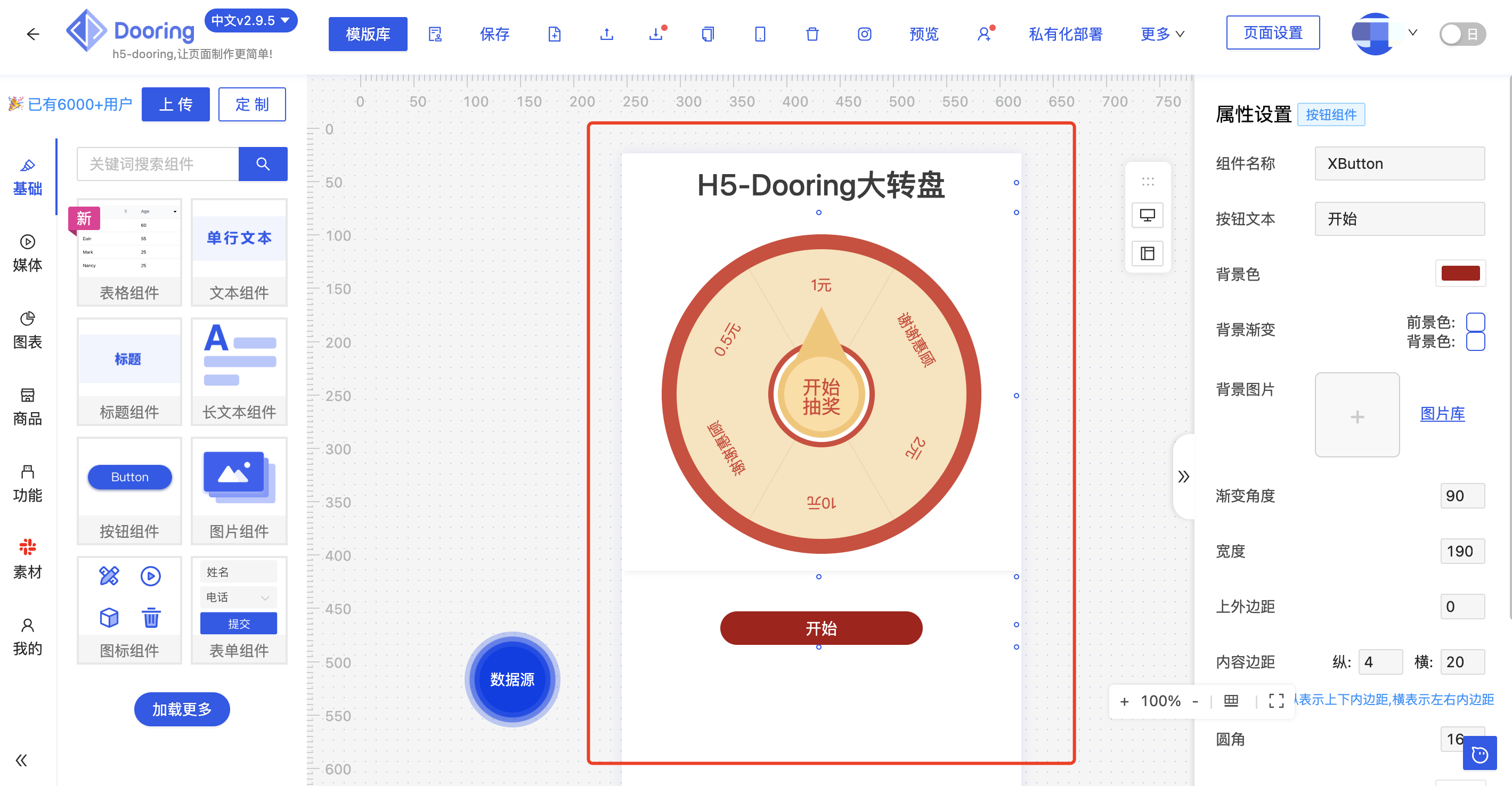Click the grid table icon near zoom
Viewport: 1512px width, 786px height.
click(1231, 701)
